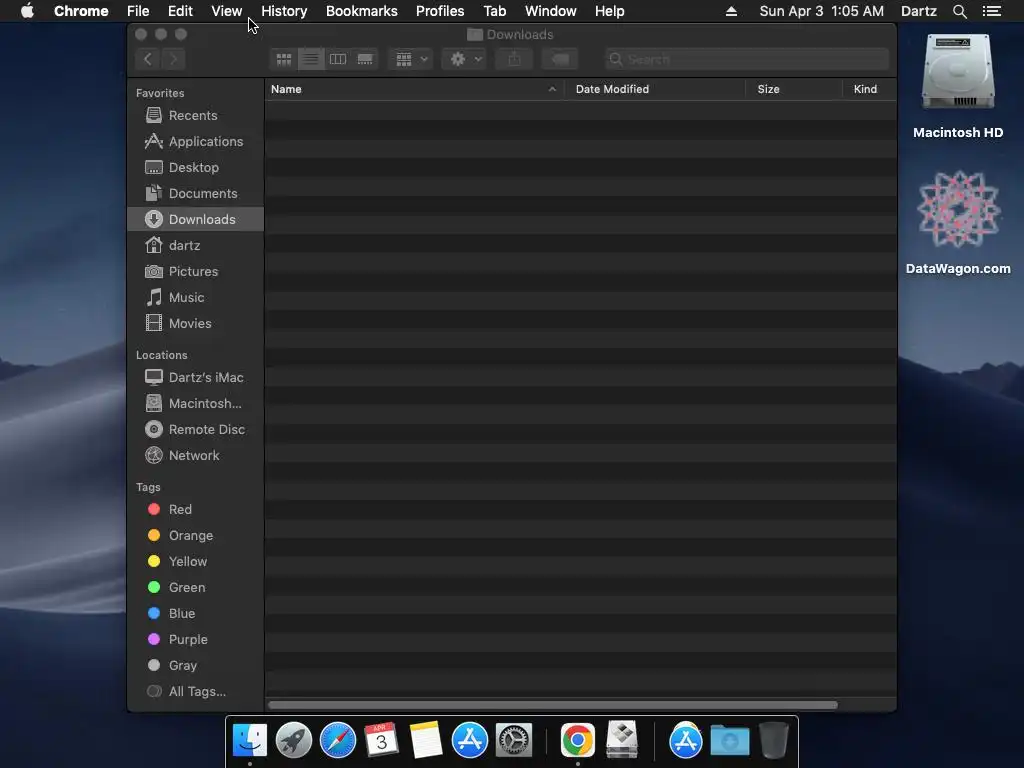1024x768 pixels.
Task: Go forward with the Finder forward arrow
Action: point(173,59)
